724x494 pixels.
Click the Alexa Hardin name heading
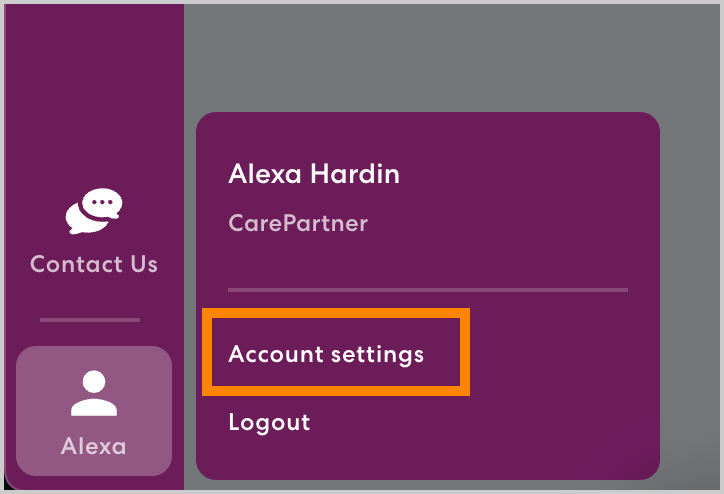tap(313, 174)
